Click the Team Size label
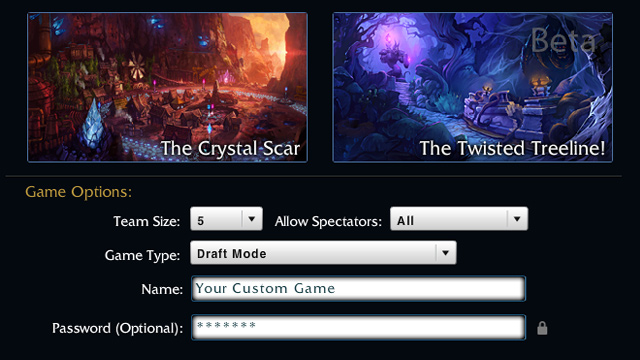Image resolution: width=640 pixels, height=360 pixels. pos(147,221)
